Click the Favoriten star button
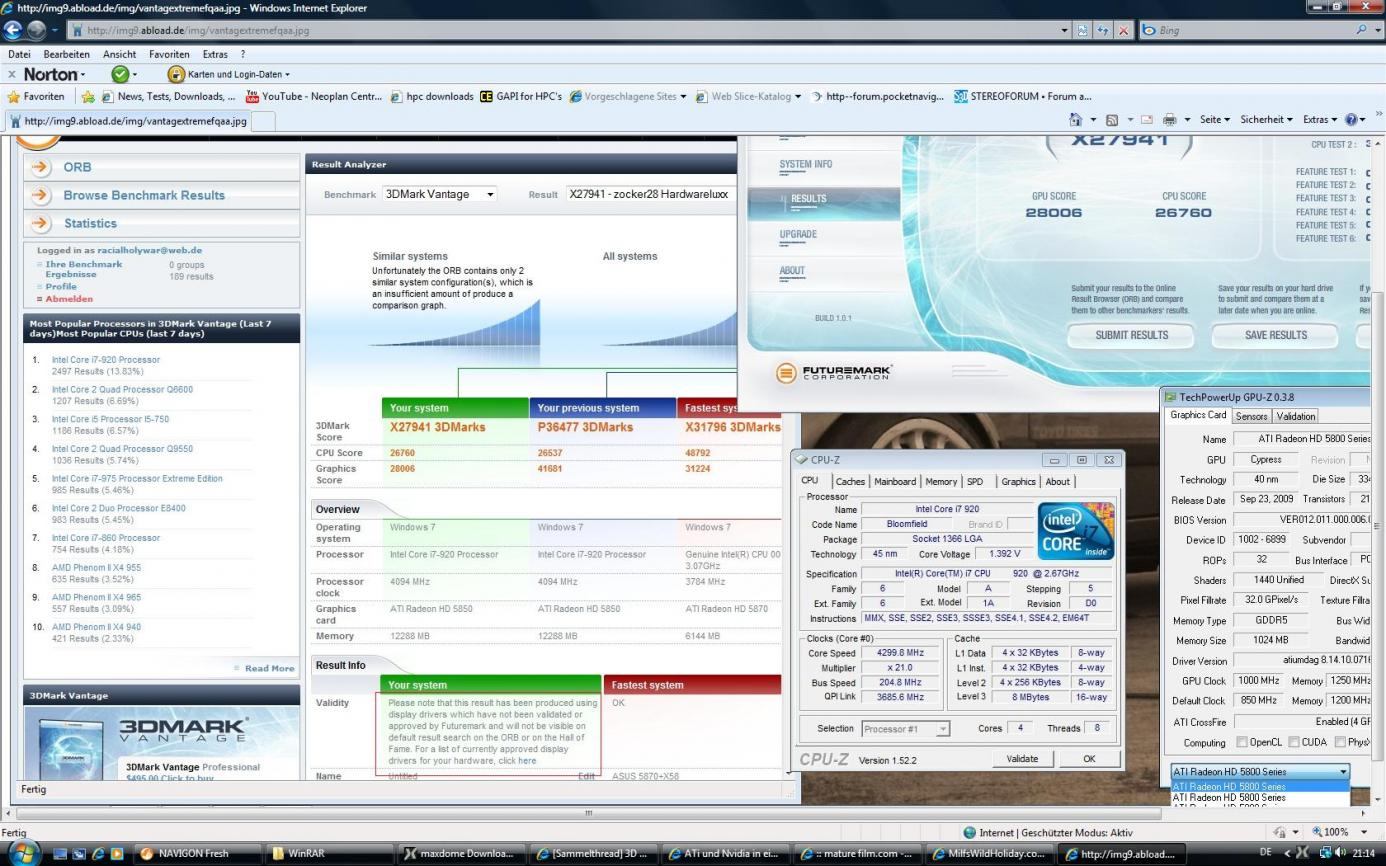This screenshot has width=1386, height=866. pyautogui.click(x=36, y=96)
